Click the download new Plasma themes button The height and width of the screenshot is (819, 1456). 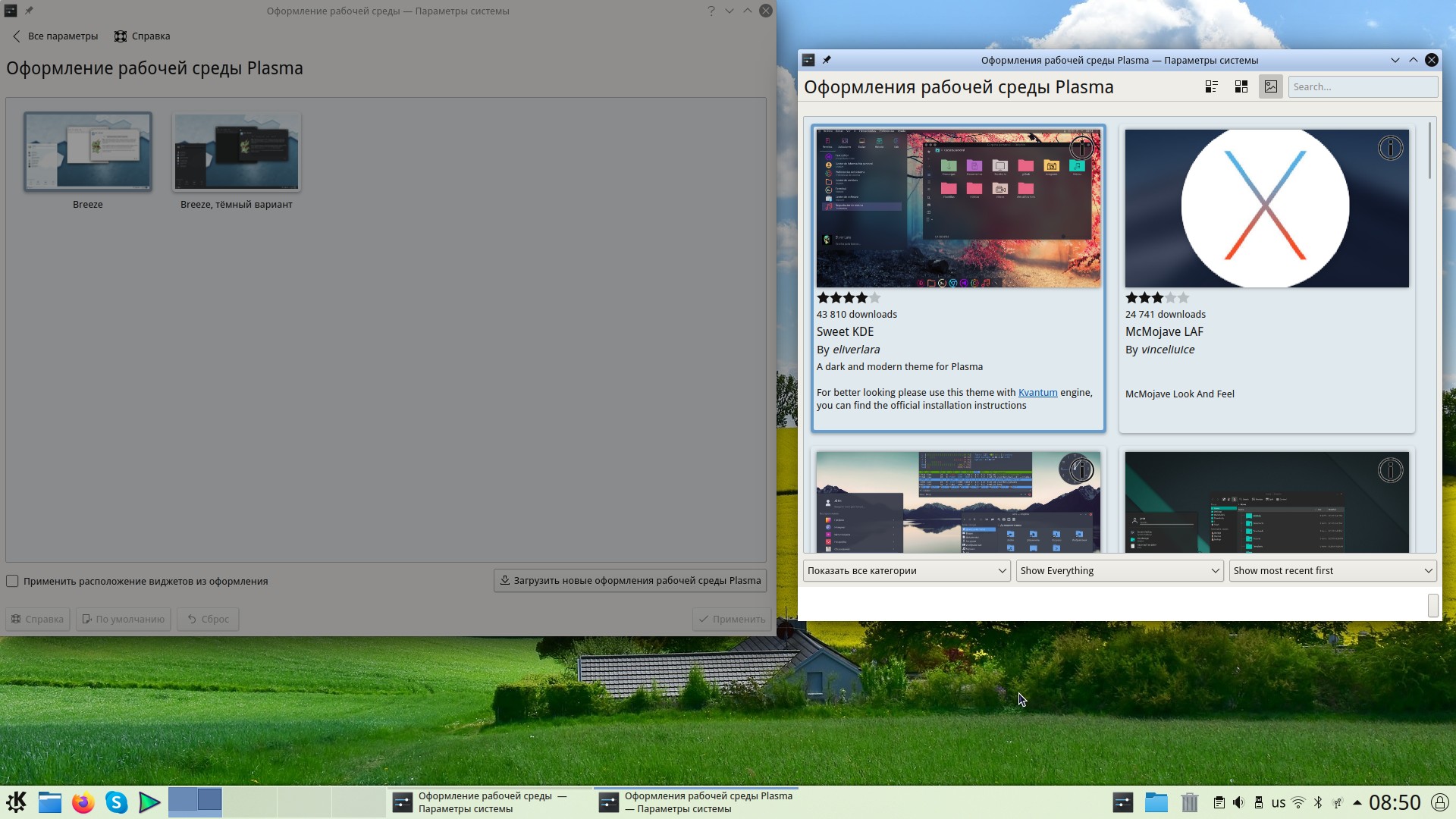pyautogui.click(x=629, y=580)
